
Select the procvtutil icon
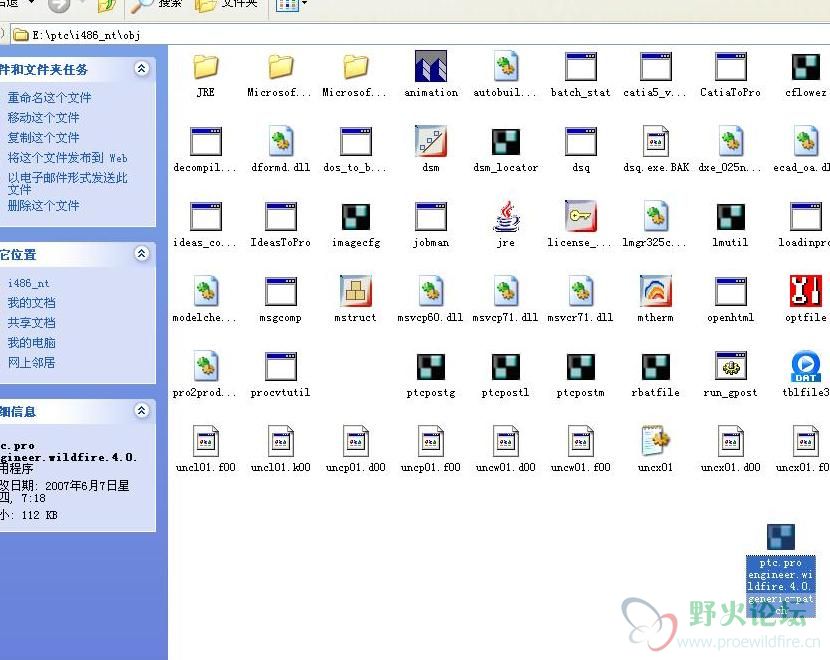pos(281,366)
